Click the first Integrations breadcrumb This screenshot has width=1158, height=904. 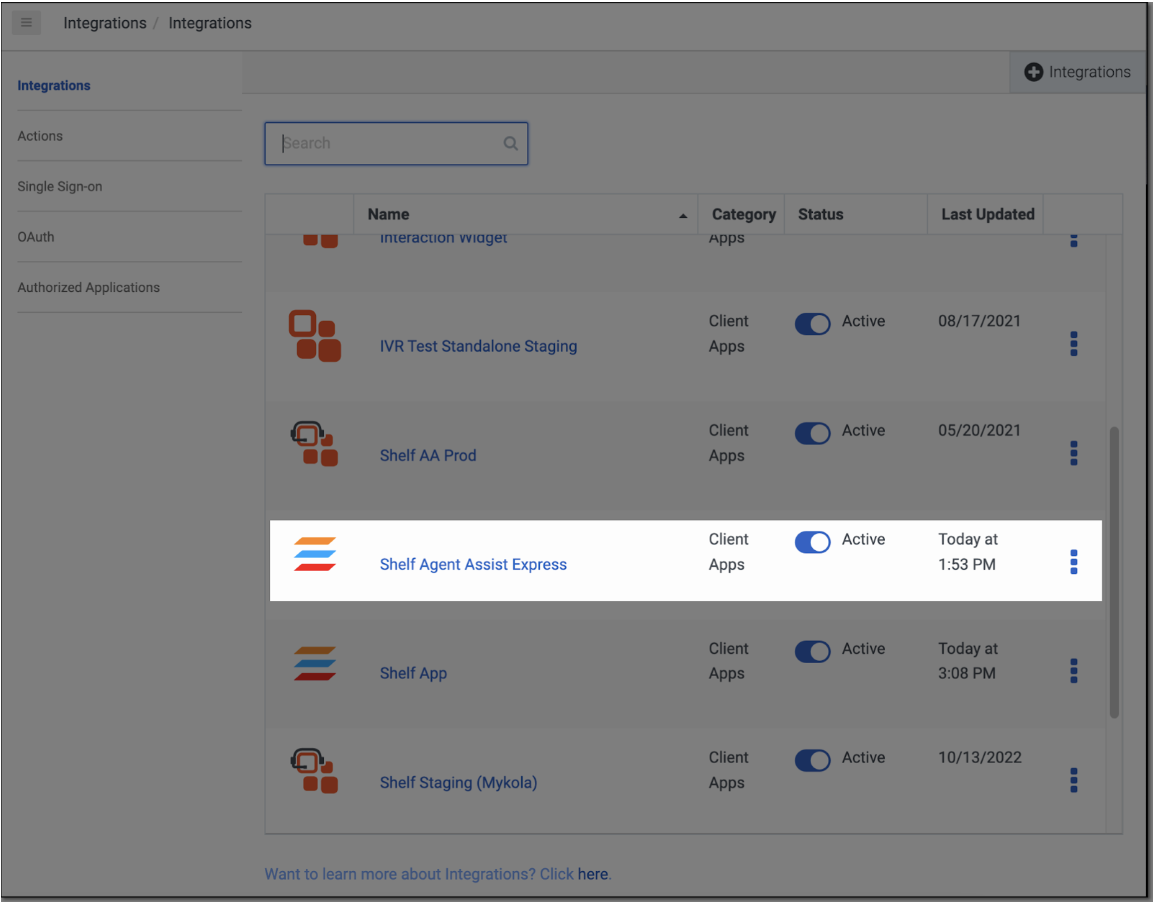tap(105, 23)
